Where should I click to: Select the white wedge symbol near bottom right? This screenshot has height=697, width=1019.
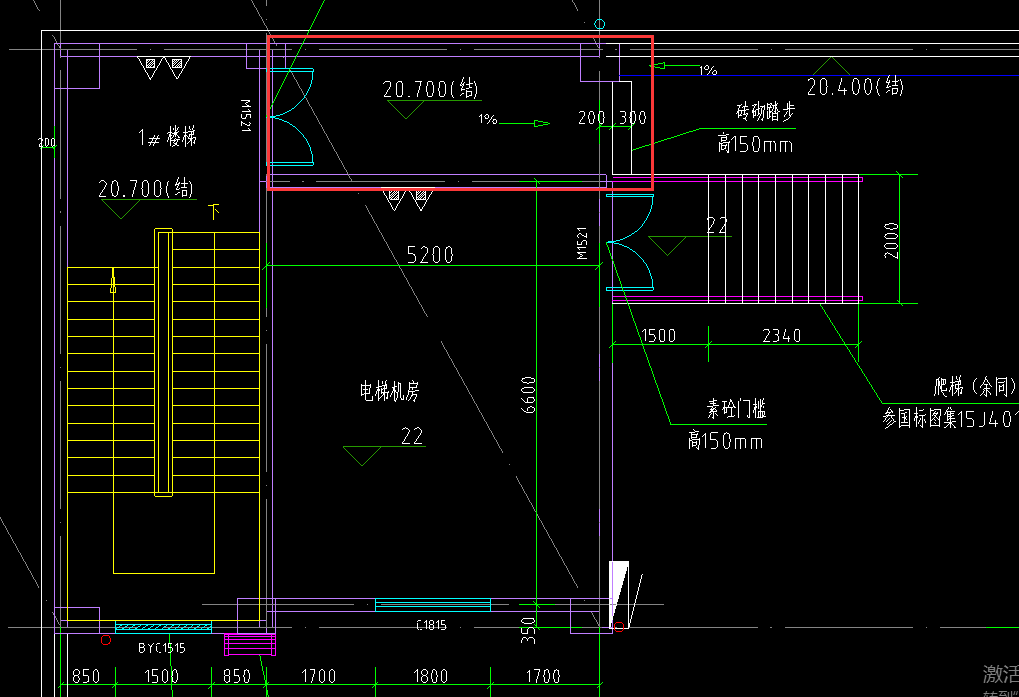(619, 594)
